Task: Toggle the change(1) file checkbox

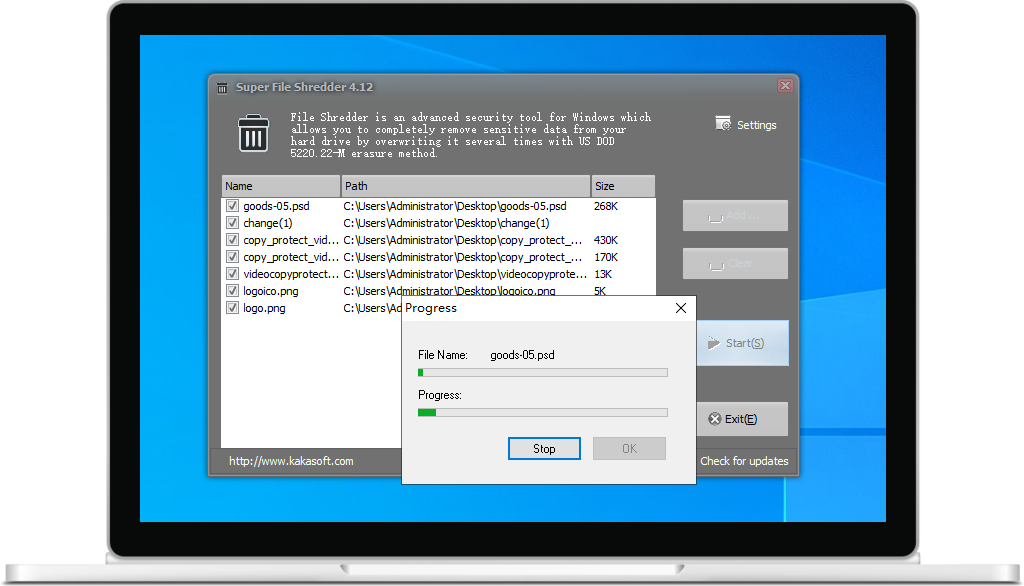Action: point(232,223)
